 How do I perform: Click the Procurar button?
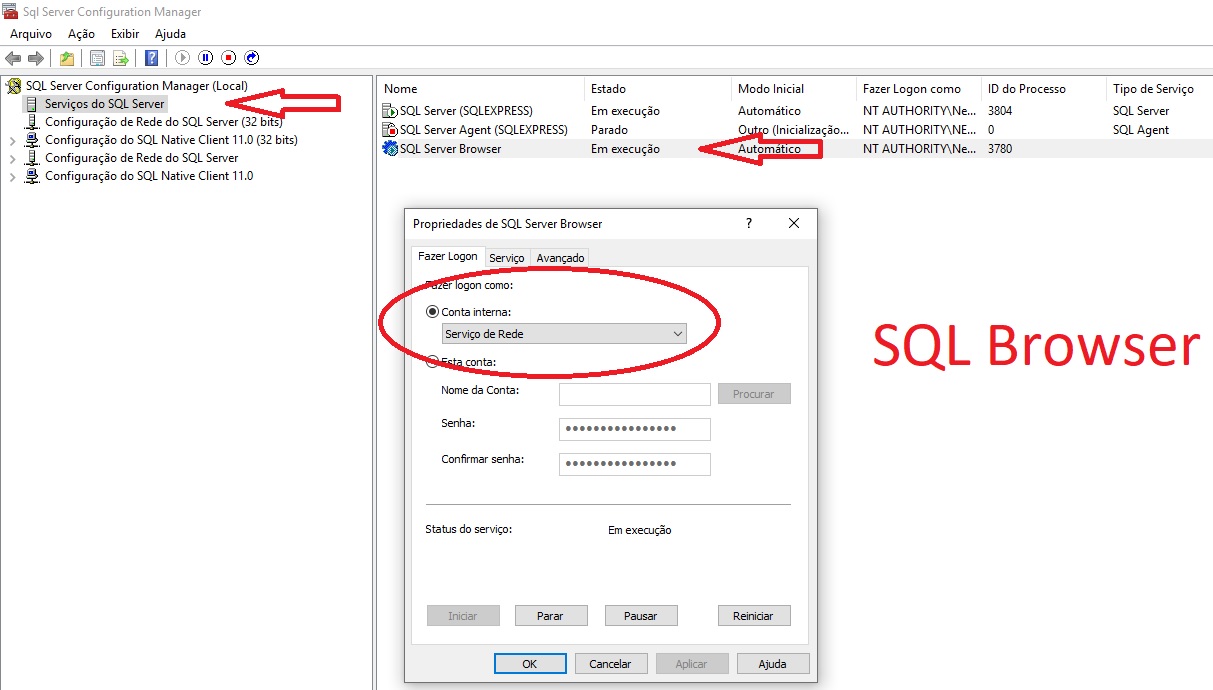pos(754,394)
